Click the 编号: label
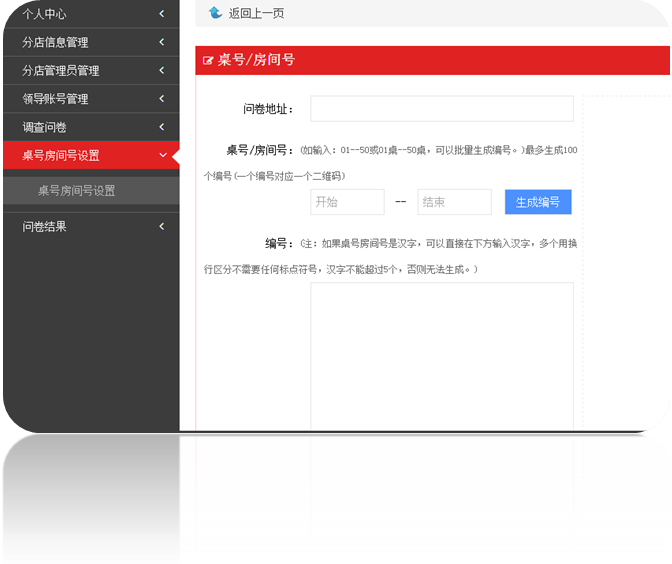 279,244
